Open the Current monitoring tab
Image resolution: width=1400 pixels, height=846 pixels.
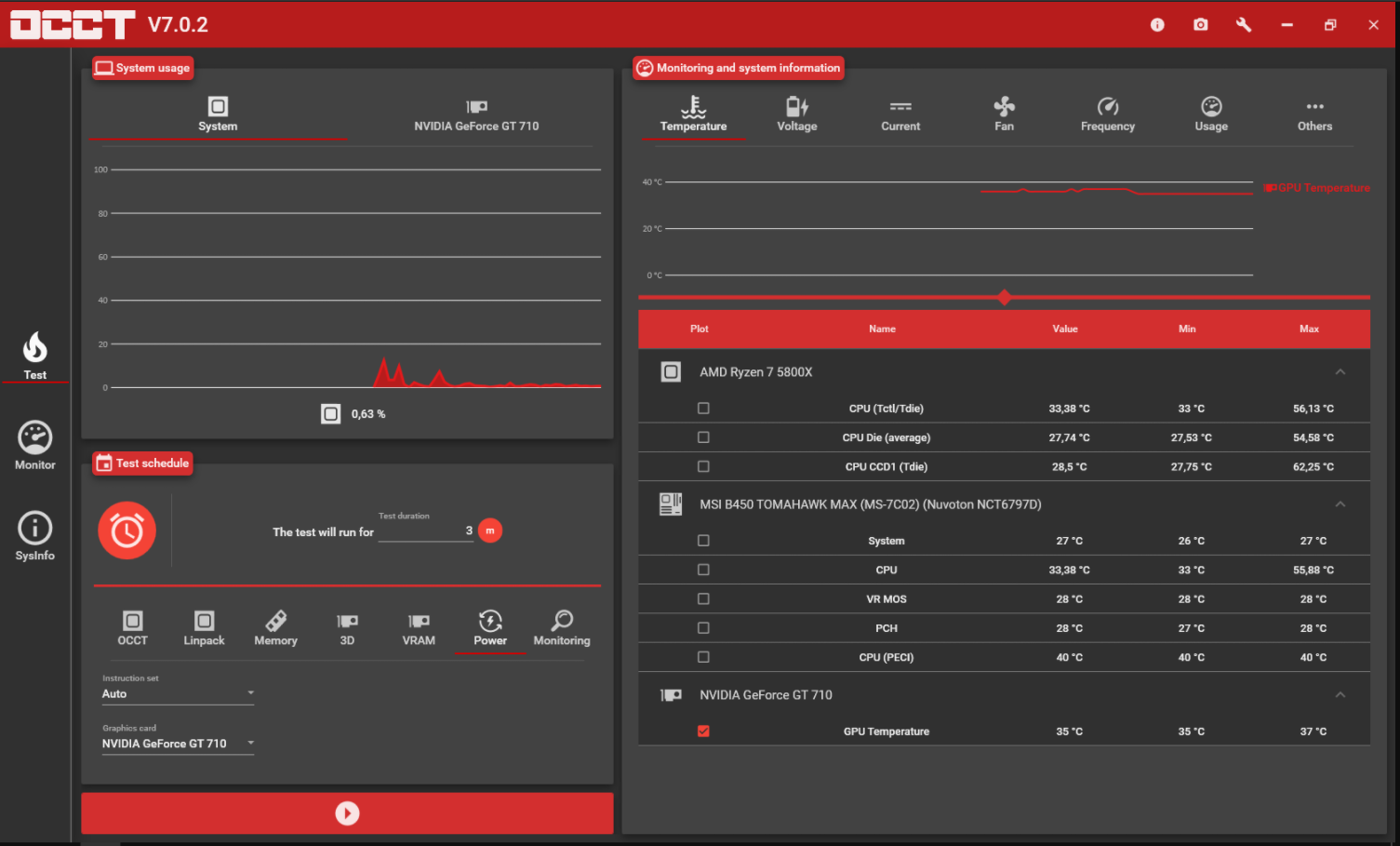(x=900, y=114)
